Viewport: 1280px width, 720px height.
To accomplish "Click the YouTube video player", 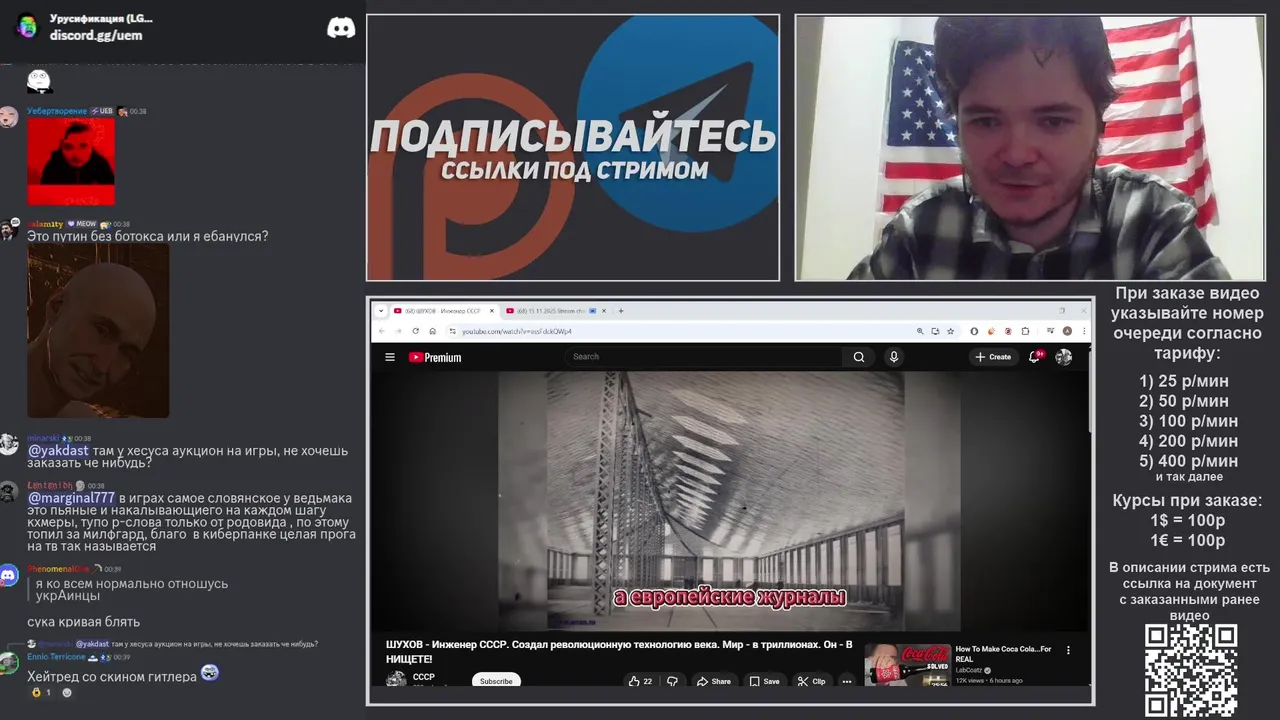I will pos(730,500).
